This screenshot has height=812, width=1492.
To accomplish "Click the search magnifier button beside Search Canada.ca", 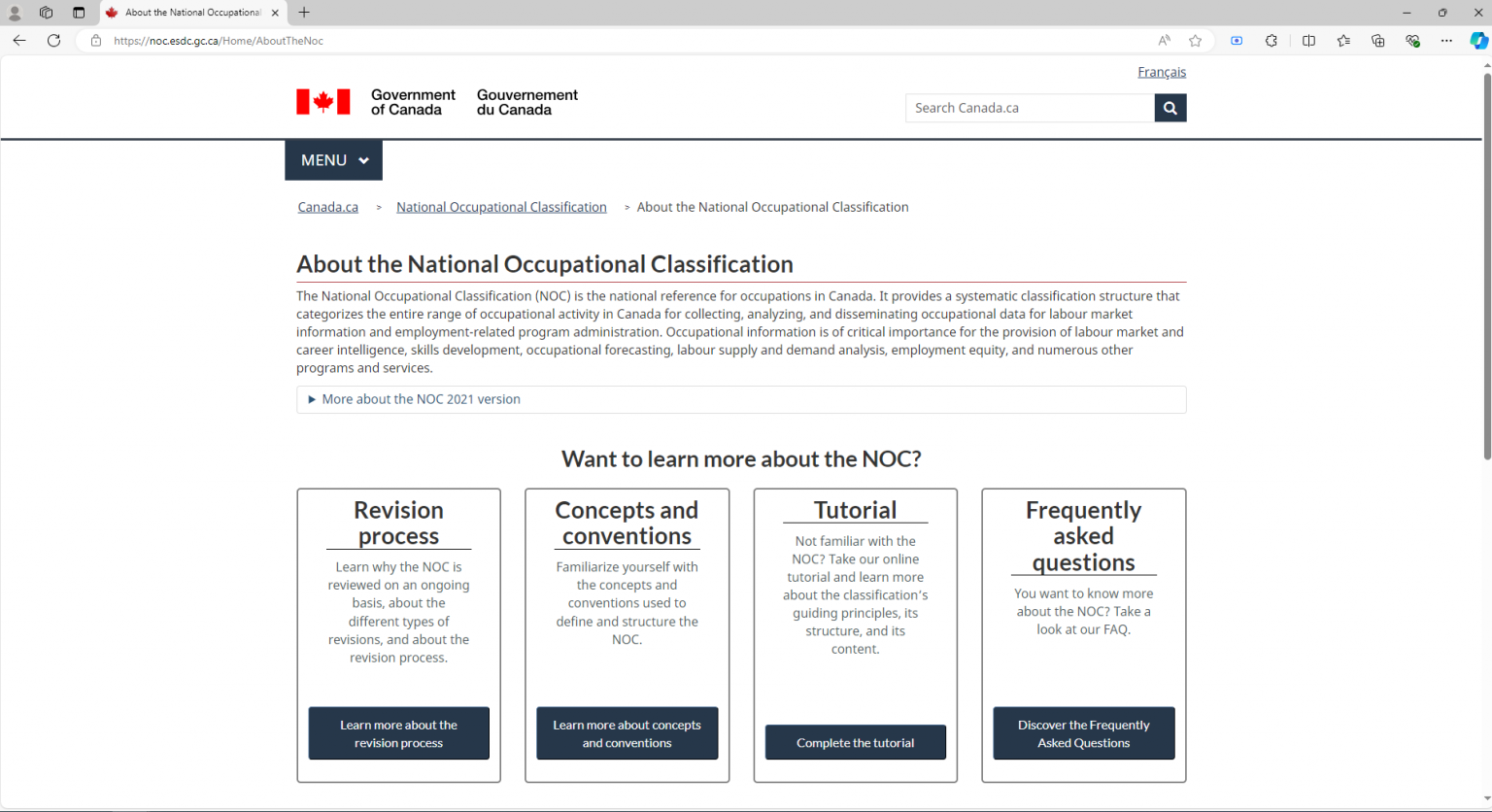I will click(1170, 108).
